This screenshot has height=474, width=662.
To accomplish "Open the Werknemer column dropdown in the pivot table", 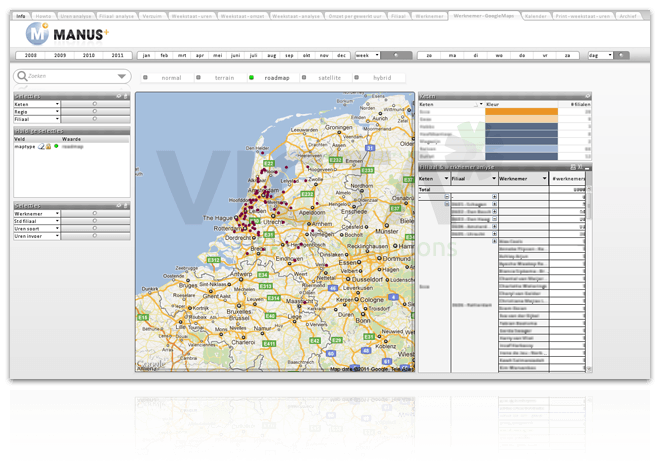I will pyautogui.click(x=544, y=179).
